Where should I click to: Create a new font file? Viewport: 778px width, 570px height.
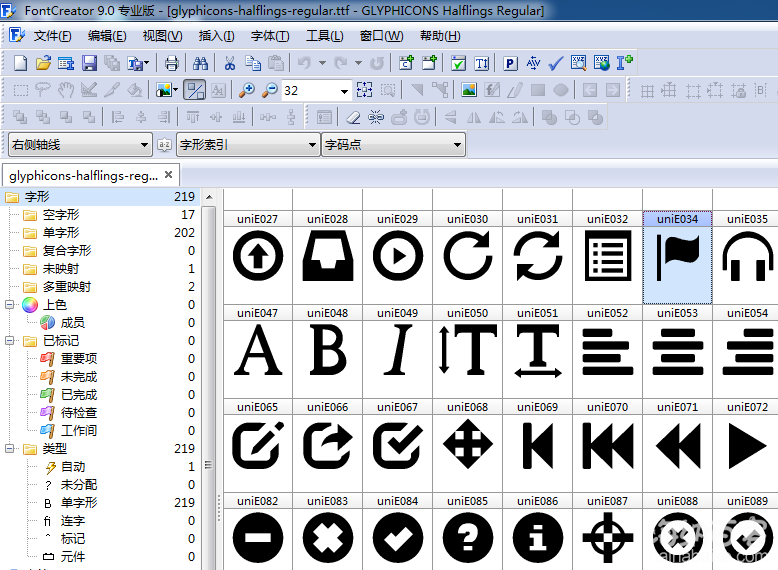click(20, 63)
